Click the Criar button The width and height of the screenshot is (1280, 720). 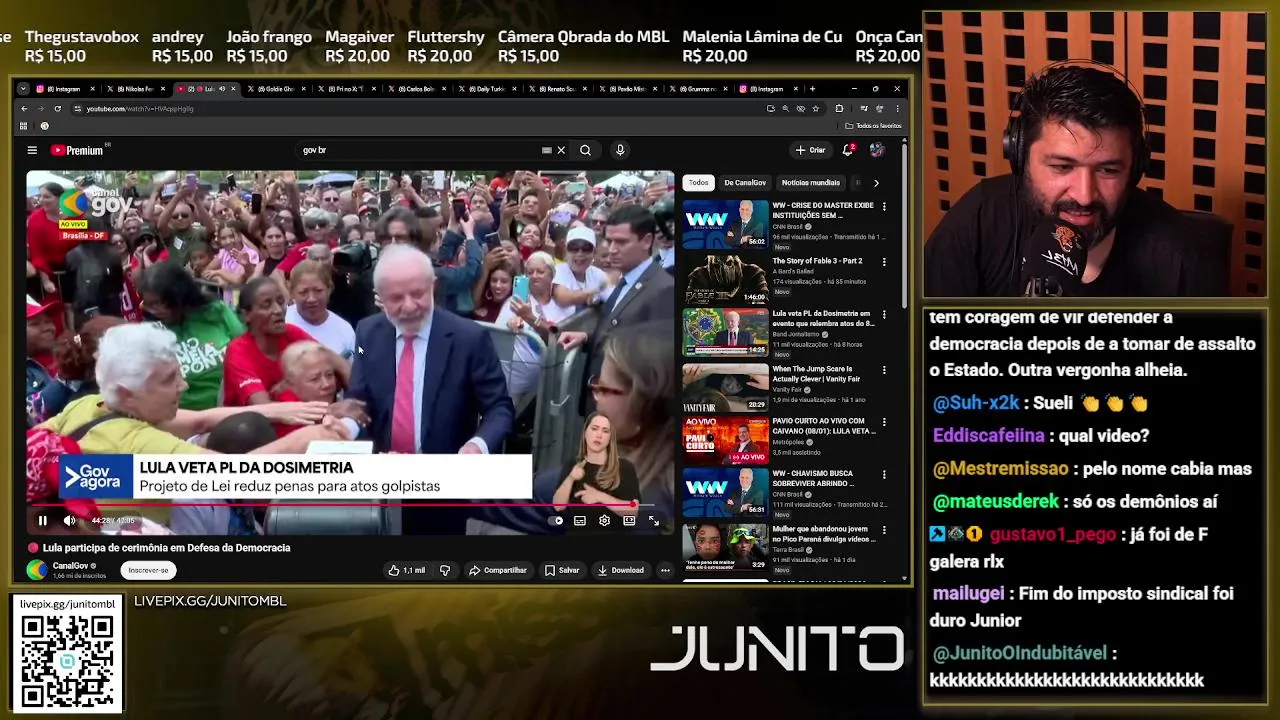tap(810, 150)
